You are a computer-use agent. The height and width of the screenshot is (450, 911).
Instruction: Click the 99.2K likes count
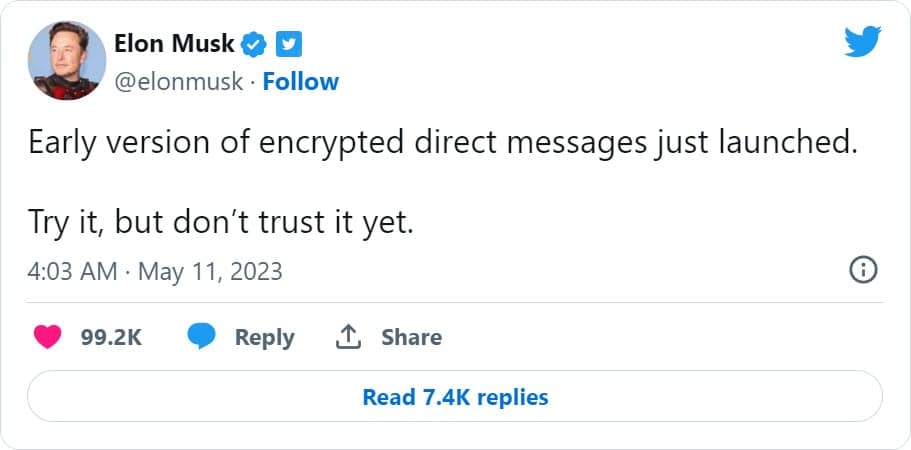click(x=111, y=338)
